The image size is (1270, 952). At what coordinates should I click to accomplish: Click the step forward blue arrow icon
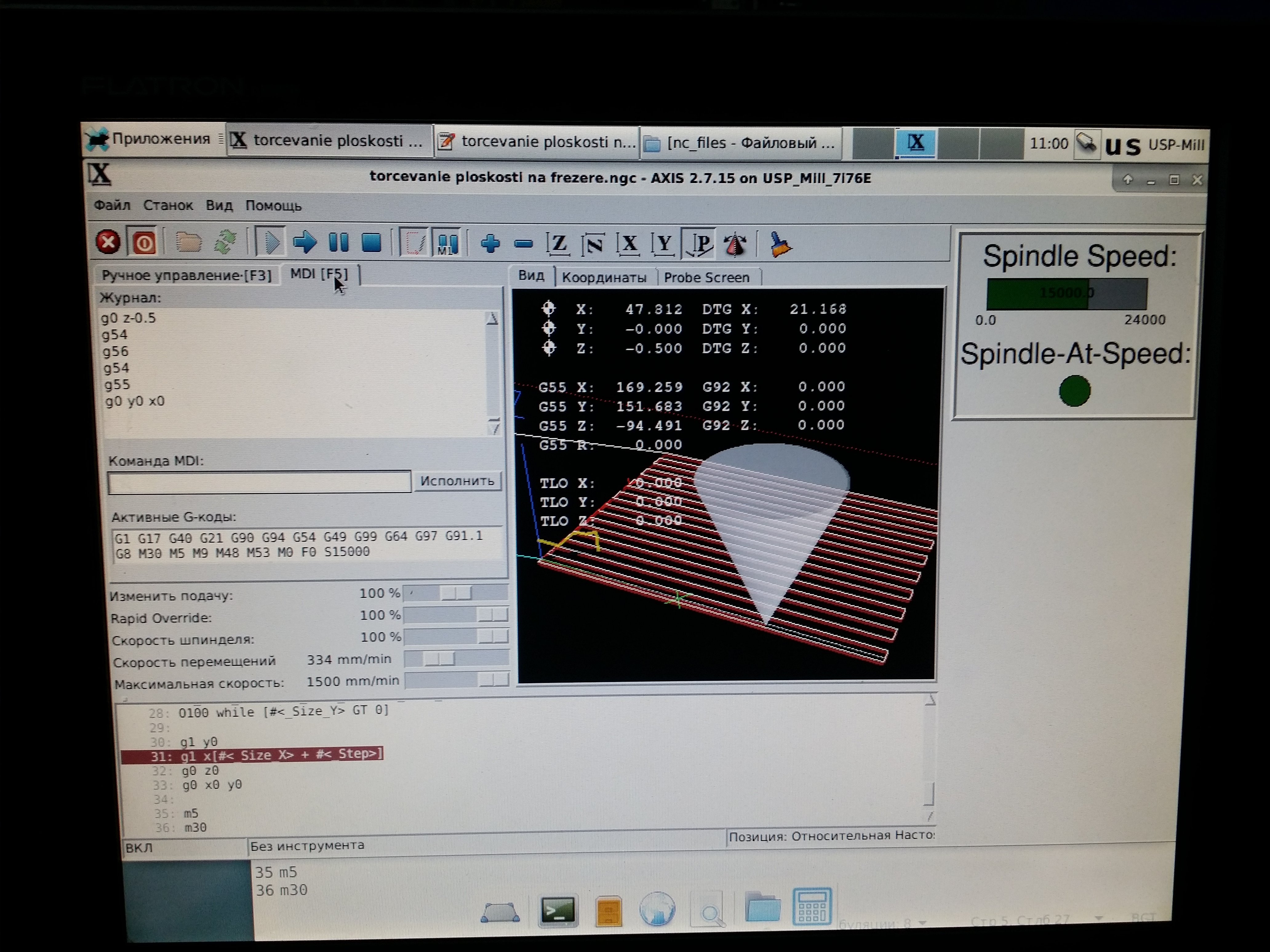304,243
